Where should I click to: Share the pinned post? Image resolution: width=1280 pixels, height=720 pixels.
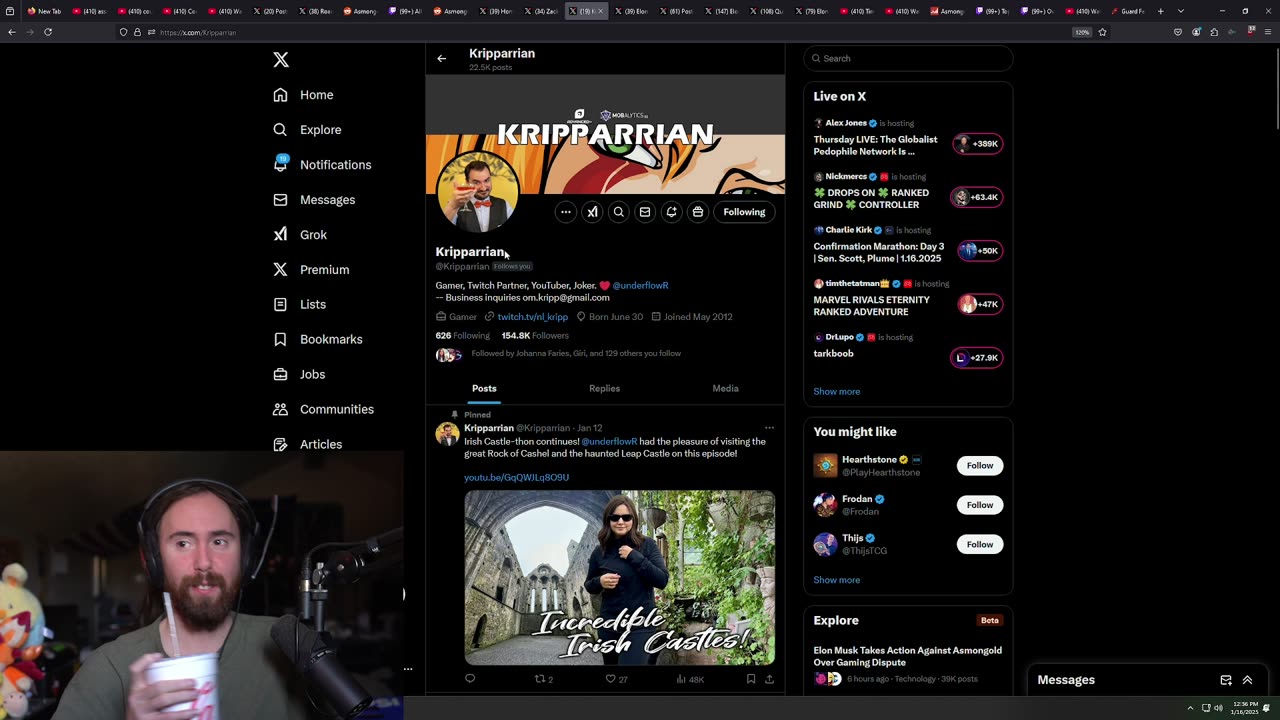tap(769, 679)
